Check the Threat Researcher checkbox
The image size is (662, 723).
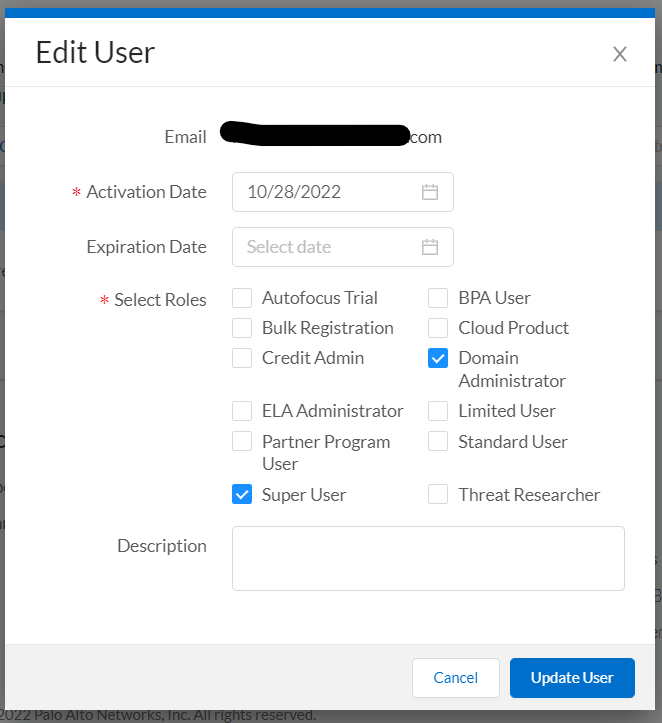tap(438, 494)
